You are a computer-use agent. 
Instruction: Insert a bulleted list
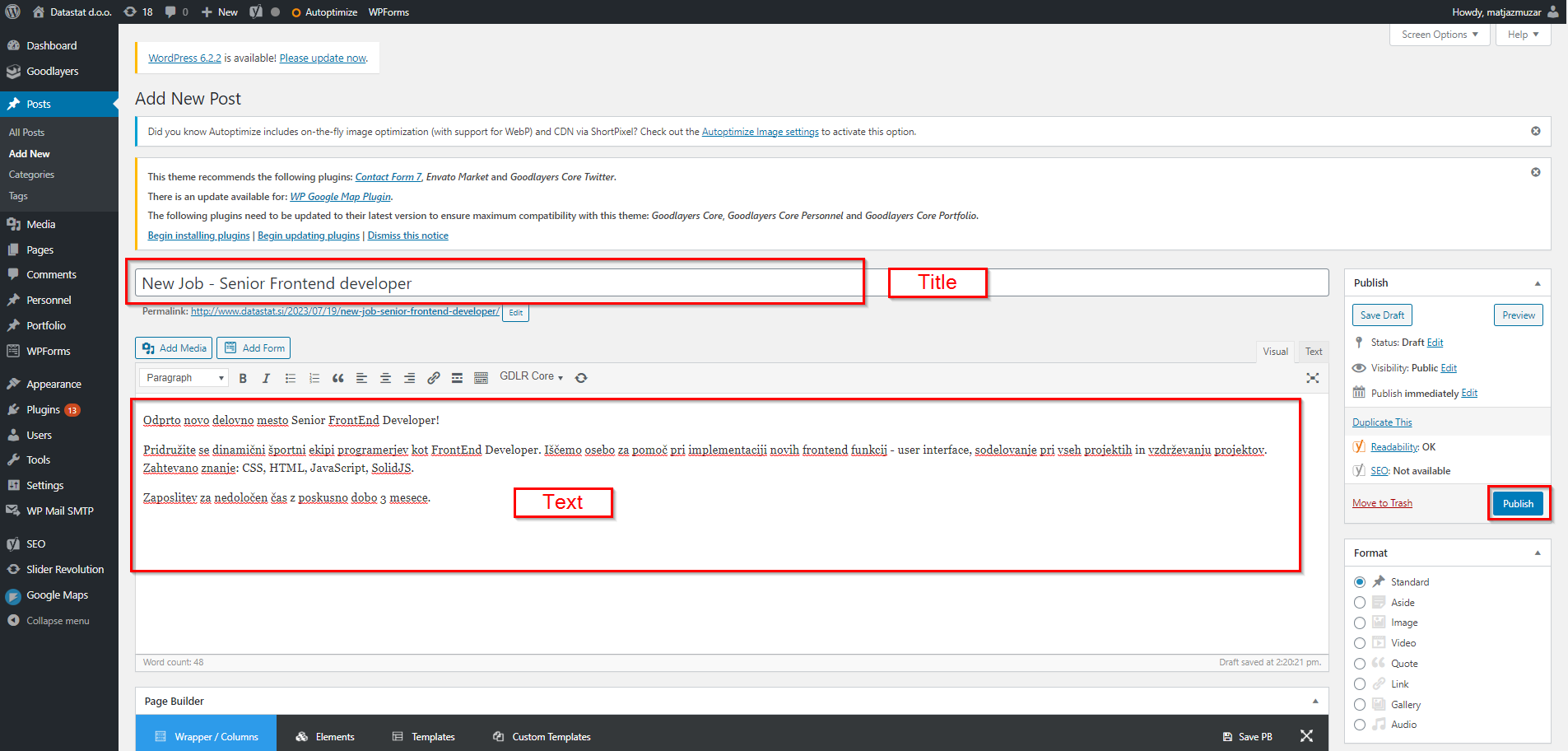(x=290, y=378)
